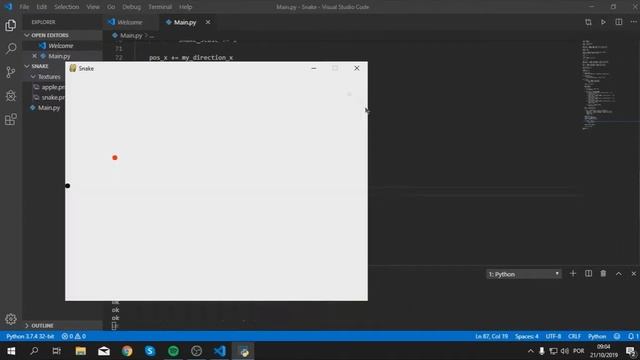This screenshot has height=360, width=640.
Task: Open File Explorer from the taskbar
Action: pyautogui.click(x=80, y=351)
